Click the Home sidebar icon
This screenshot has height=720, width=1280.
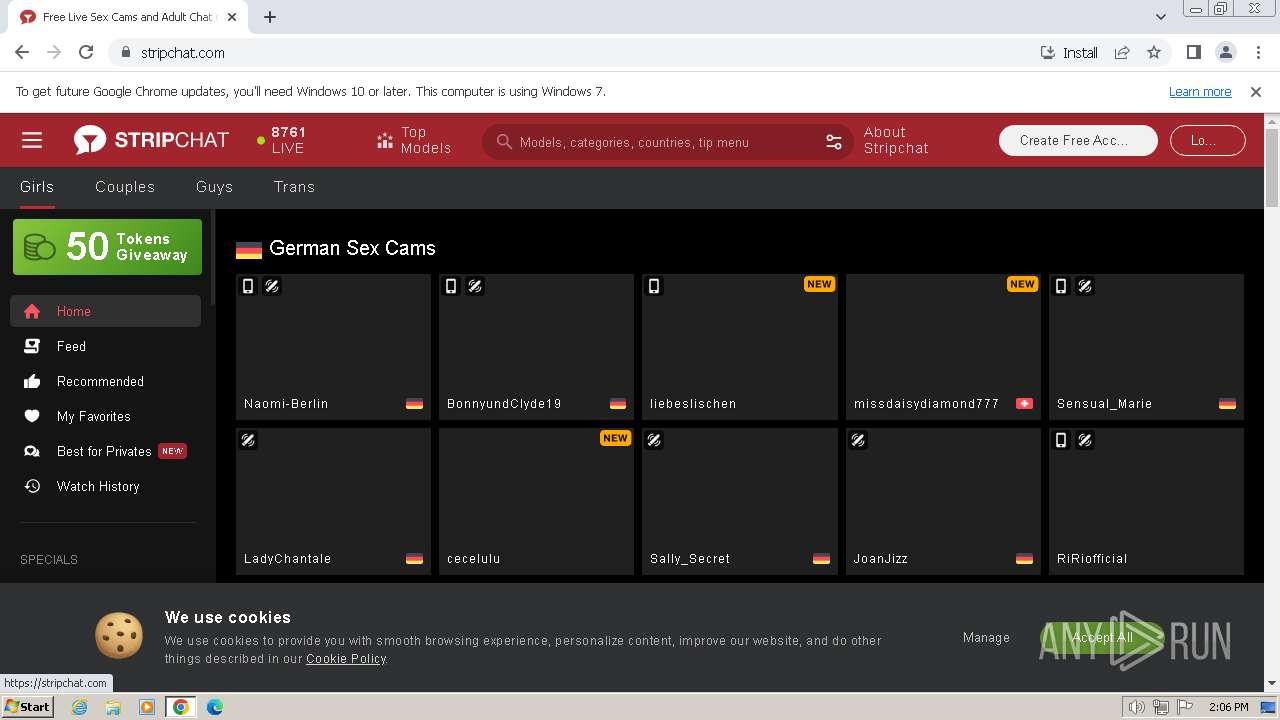click(32, 311)
